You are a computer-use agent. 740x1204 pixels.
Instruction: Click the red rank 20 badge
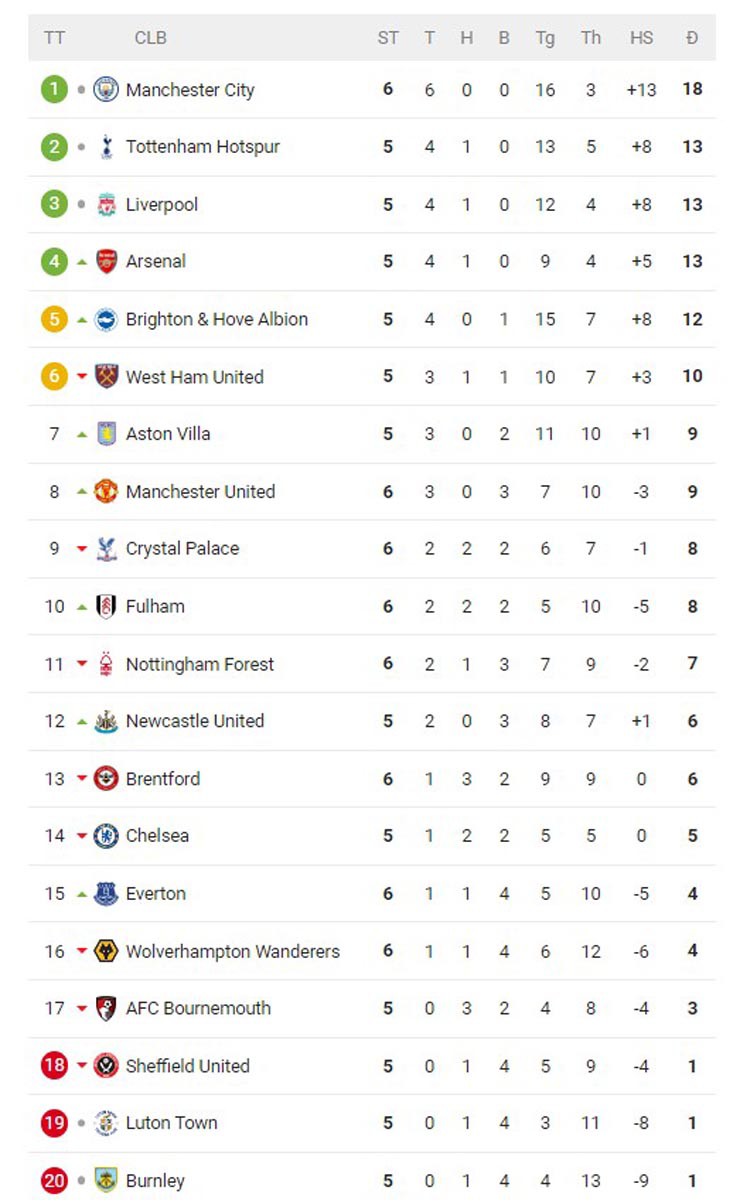[x=54, y=1181]
